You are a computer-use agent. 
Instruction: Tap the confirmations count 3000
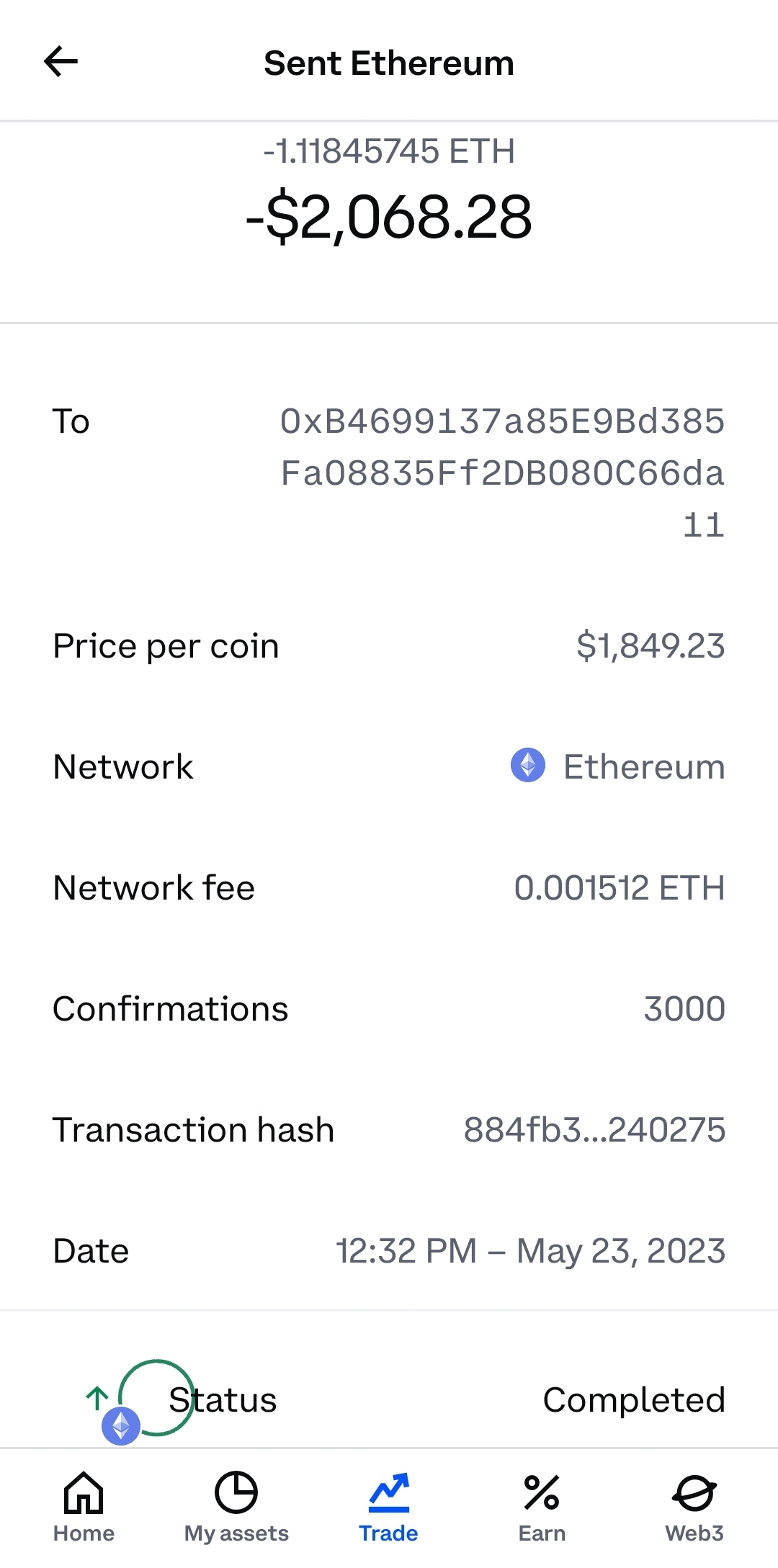pyautogui.click(x=684, y=1008)
